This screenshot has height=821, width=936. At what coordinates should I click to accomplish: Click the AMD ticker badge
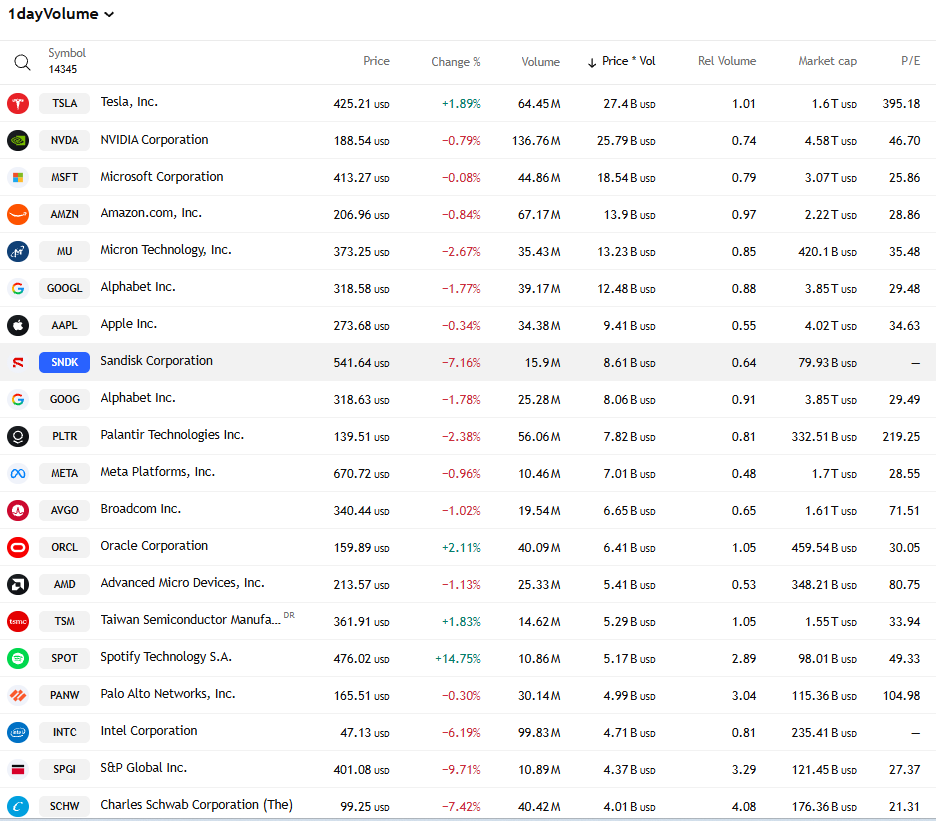64,585
